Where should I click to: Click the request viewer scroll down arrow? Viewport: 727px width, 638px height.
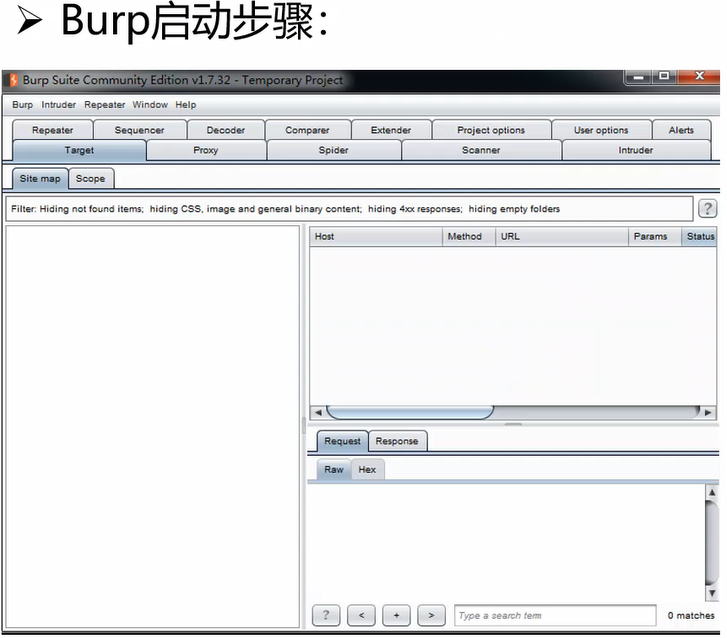(712, 593)
